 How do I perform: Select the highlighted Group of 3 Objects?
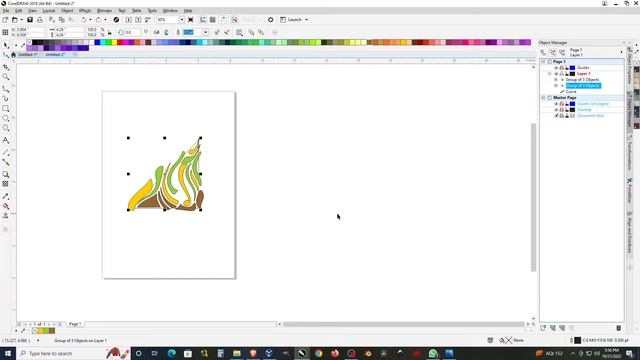(x=582, y=86)
